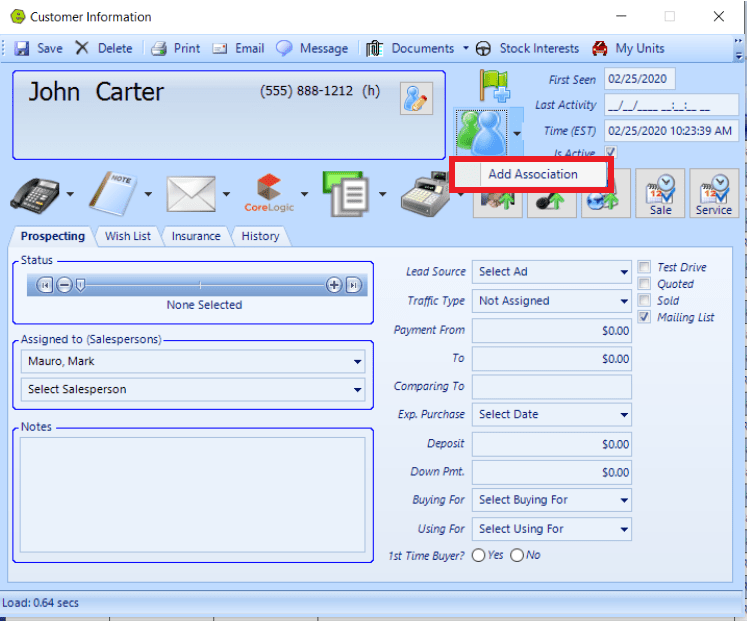The image size is (747, 621).
Task: Click the green documents copy icon
Action: [345, 193]
